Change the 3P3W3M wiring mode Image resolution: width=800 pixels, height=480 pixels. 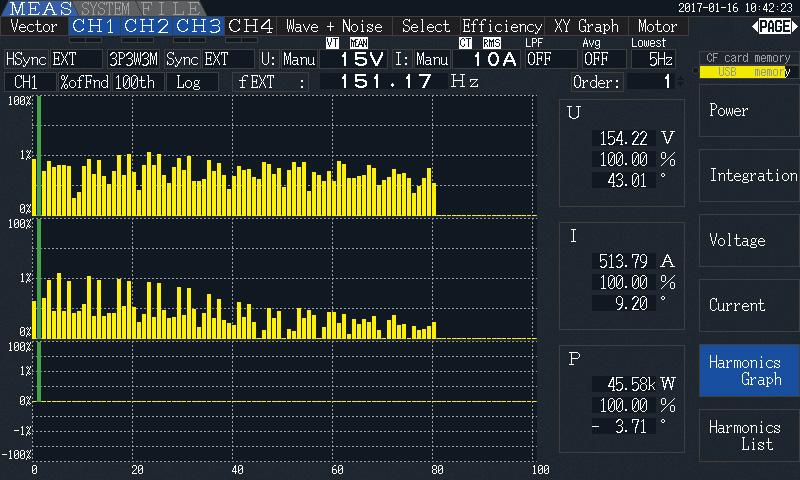[x=134, y=59]
